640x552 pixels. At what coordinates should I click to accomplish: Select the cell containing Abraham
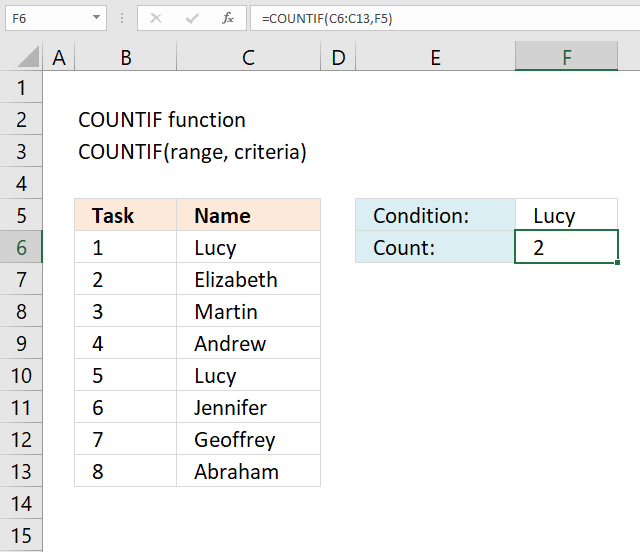pyautogui.click(x=248, y=471)
